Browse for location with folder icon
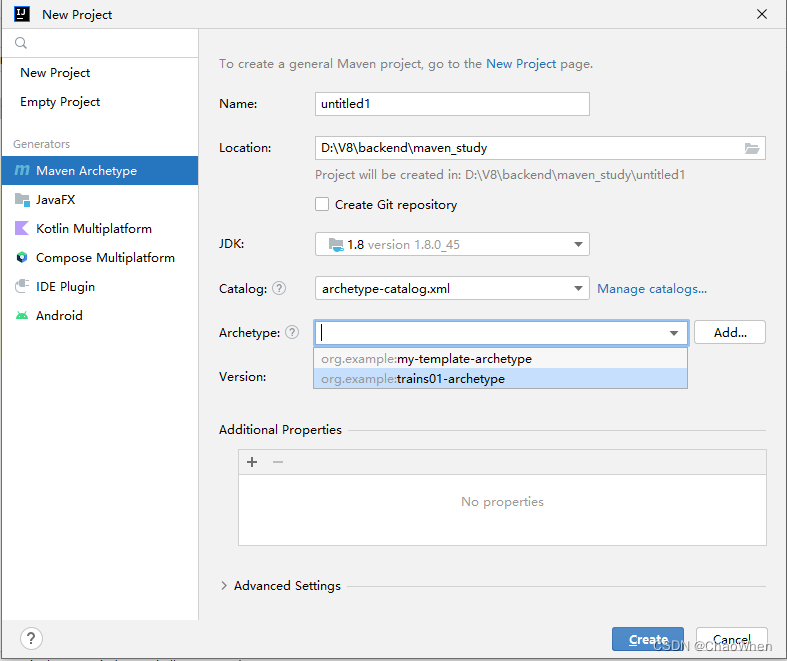This screenshot has height=661, width=787. click(x=752, y=148)
